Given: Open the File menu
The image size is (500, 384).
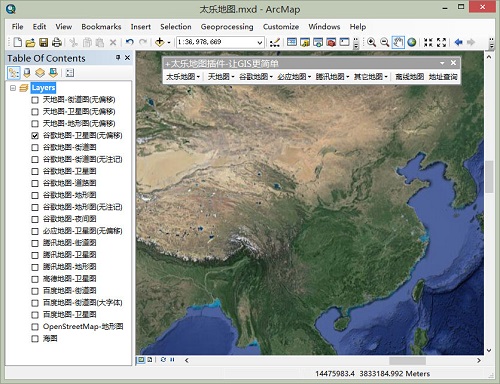Looking at the screenshot, I should coord(17,27).
